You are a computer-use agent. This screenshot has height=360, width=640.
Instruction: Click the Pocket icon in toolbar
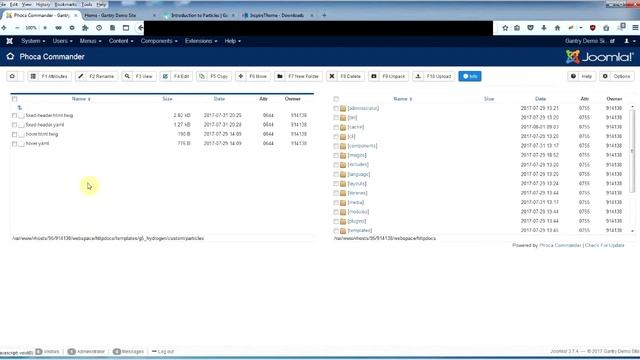530,28
